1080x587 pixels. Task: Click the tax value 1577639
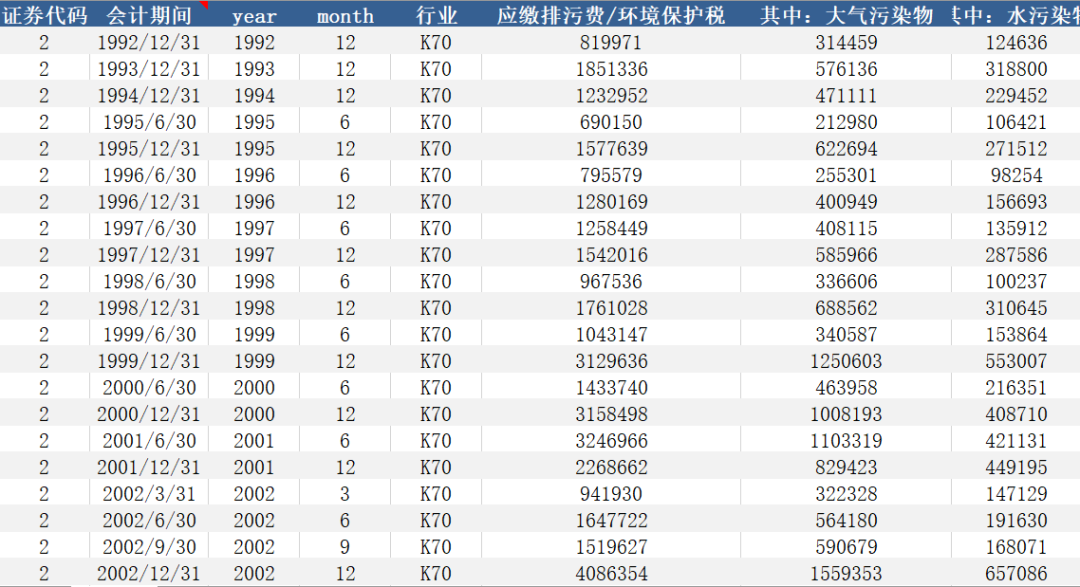tap(612, 149)
